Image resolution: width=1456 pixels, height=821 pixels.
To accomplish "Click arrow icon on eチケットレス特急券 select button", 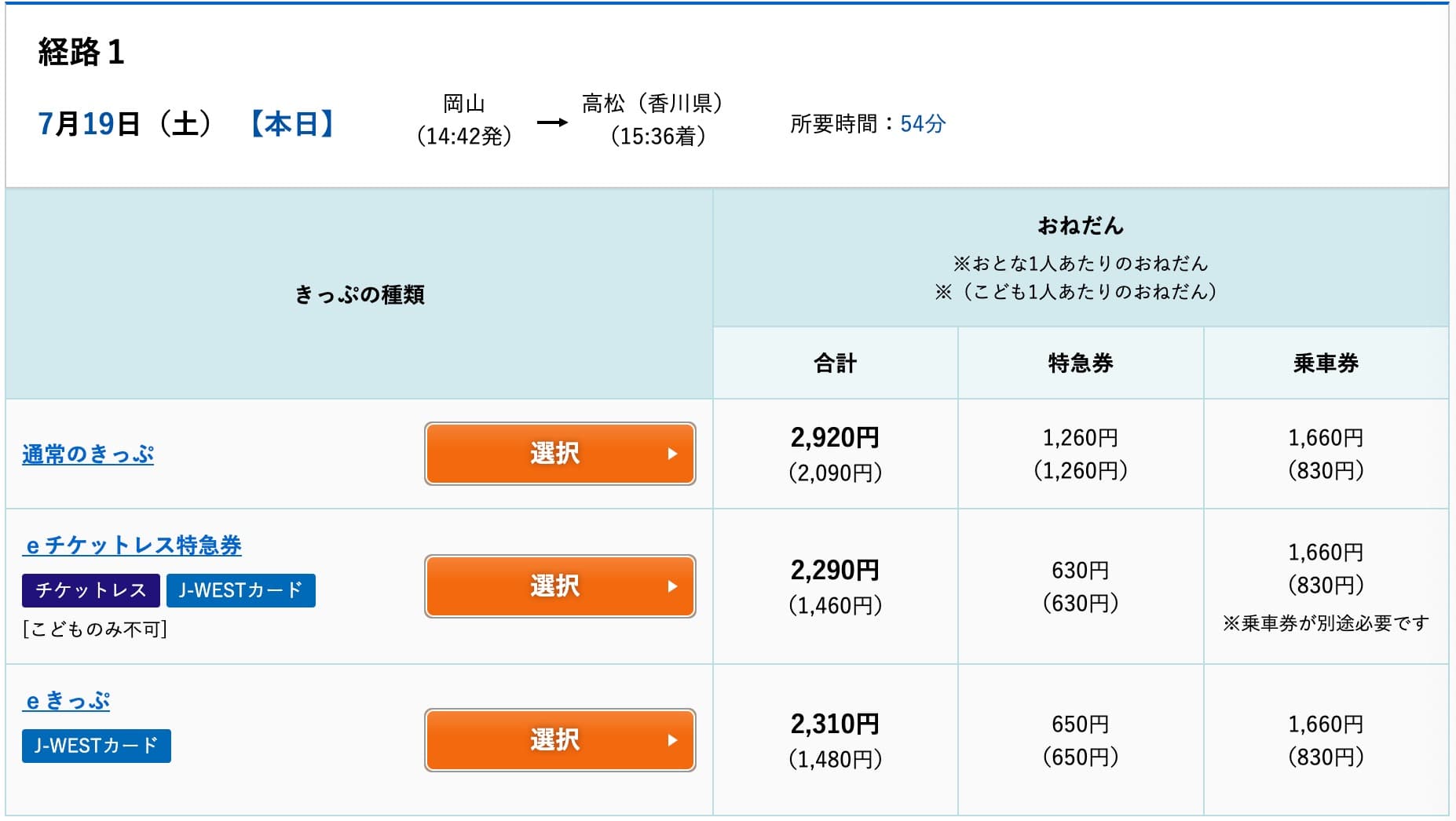I will [672, 586].
